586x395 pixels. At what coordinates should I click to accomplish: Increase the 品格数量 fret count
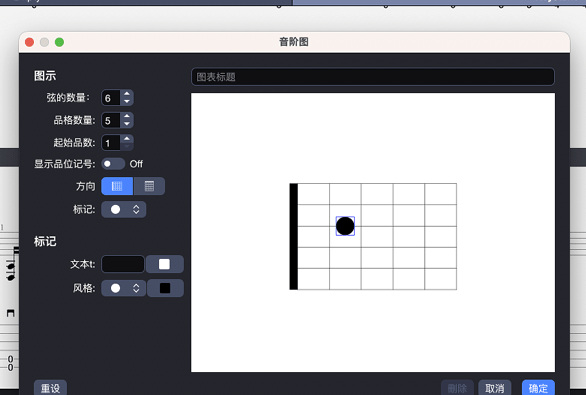[x=127, y=116]
